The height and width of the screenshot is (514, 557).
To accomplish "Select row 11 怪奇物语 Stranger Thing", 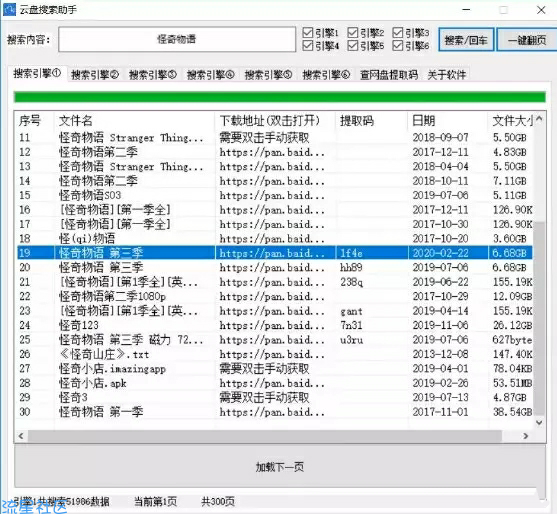I will tap(274, 137).
